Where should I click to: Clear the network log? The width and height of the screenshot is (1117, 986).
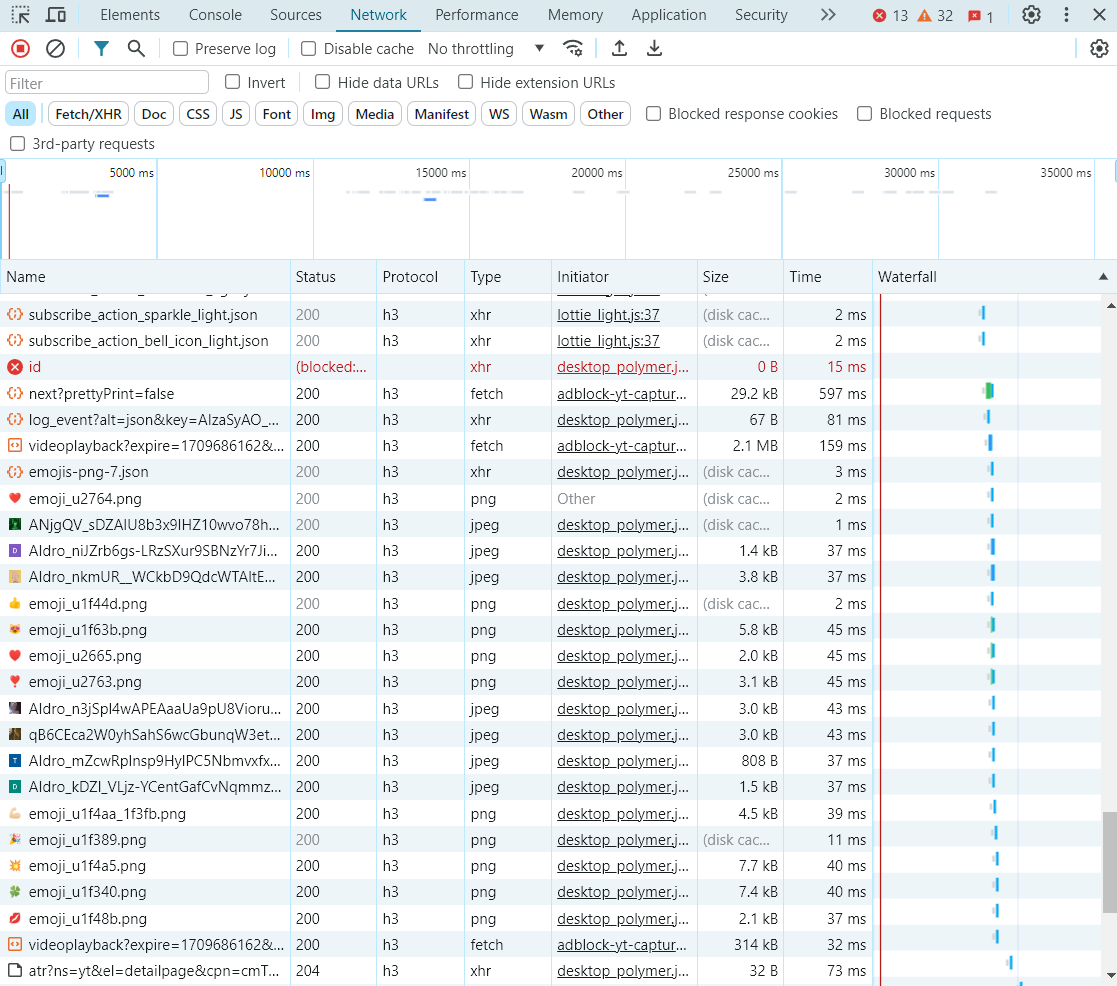click(x=56, y=48)
